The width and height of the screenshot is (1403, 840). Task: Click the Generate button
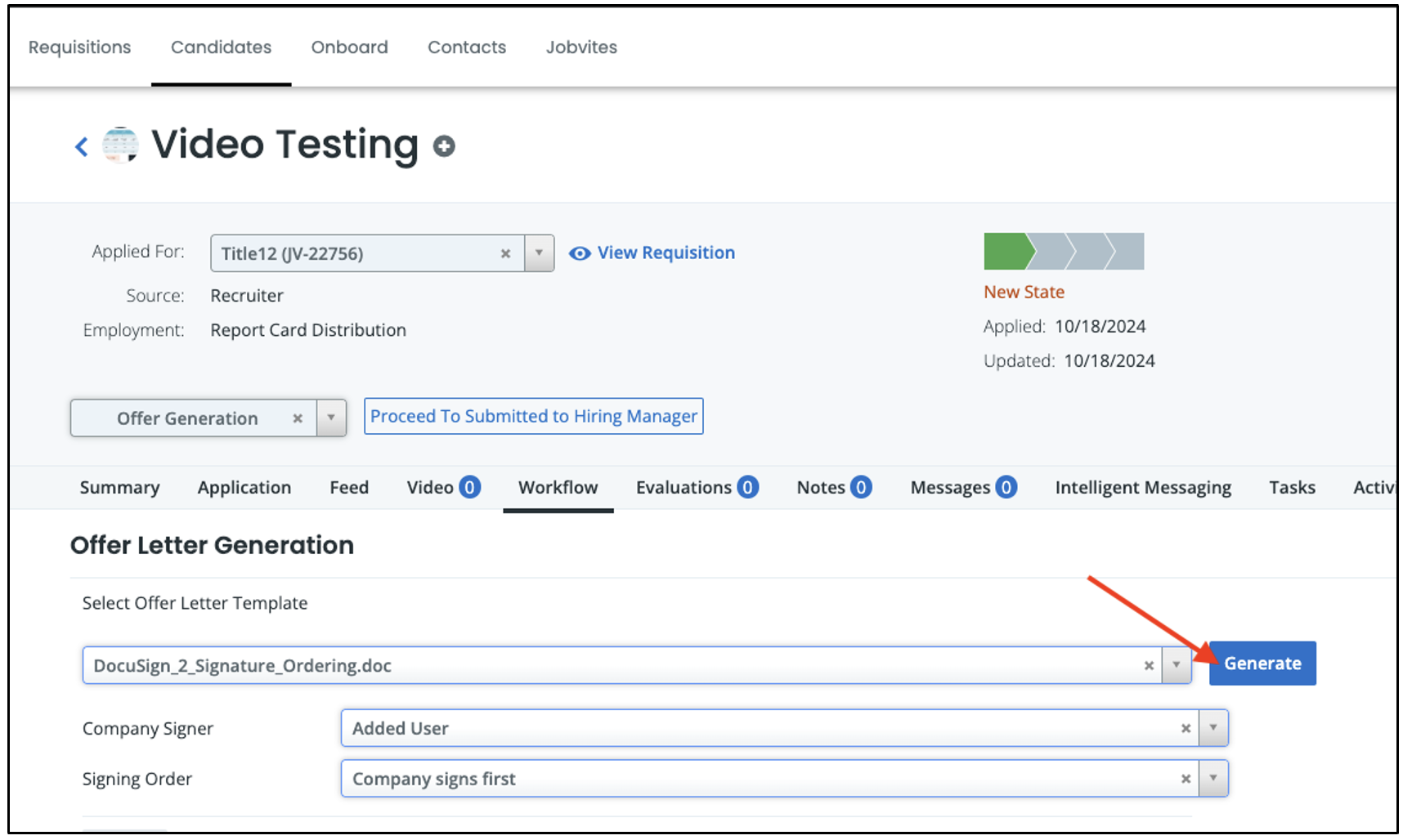click(1262, 664)
